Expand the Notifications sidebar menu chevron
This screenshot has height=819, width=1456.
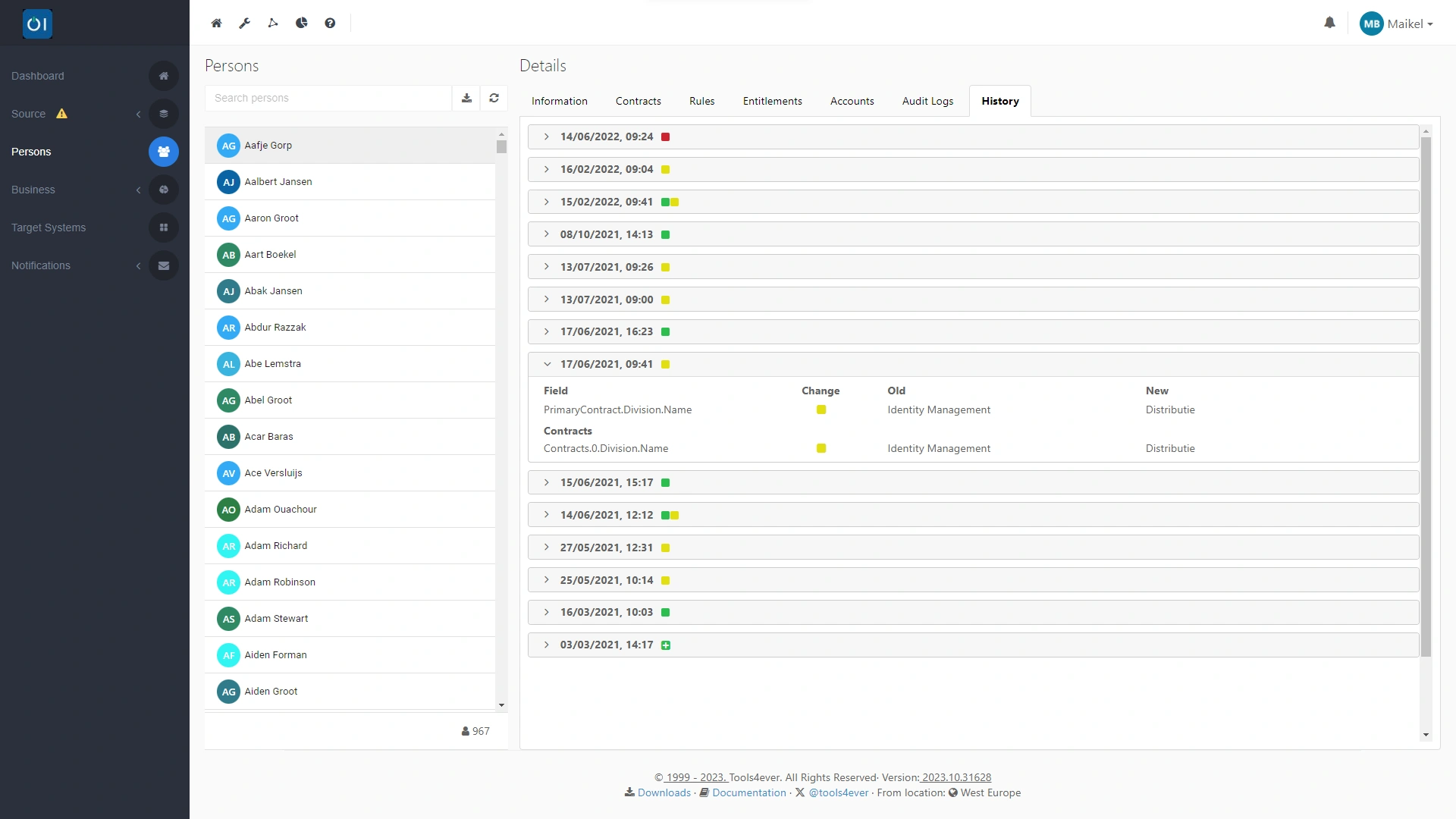tap(138, 265)
